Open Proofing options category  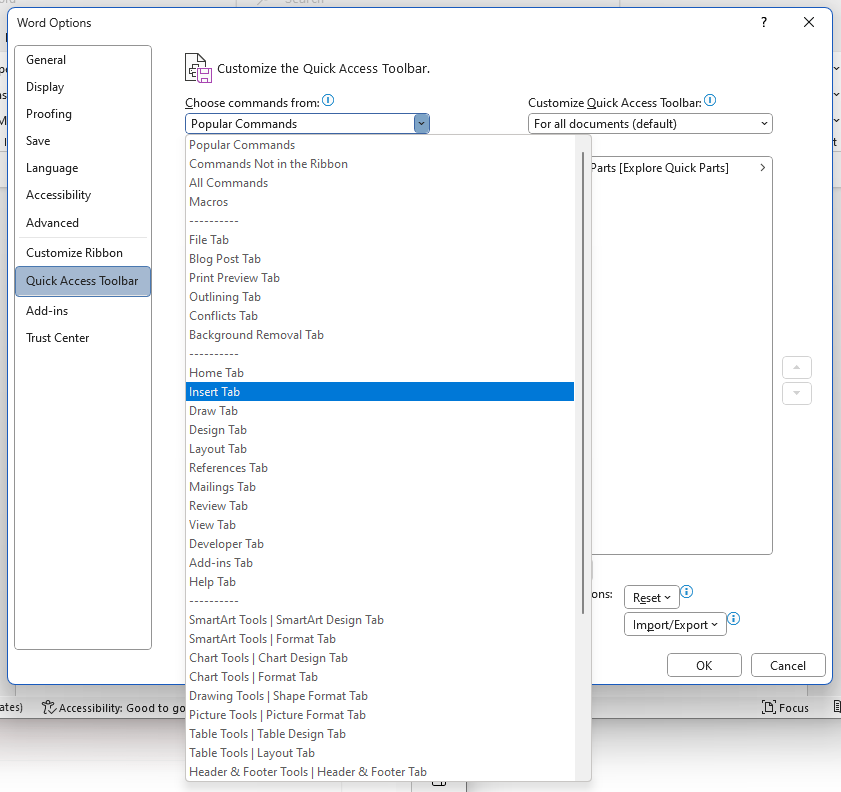[x=83, y=114]
